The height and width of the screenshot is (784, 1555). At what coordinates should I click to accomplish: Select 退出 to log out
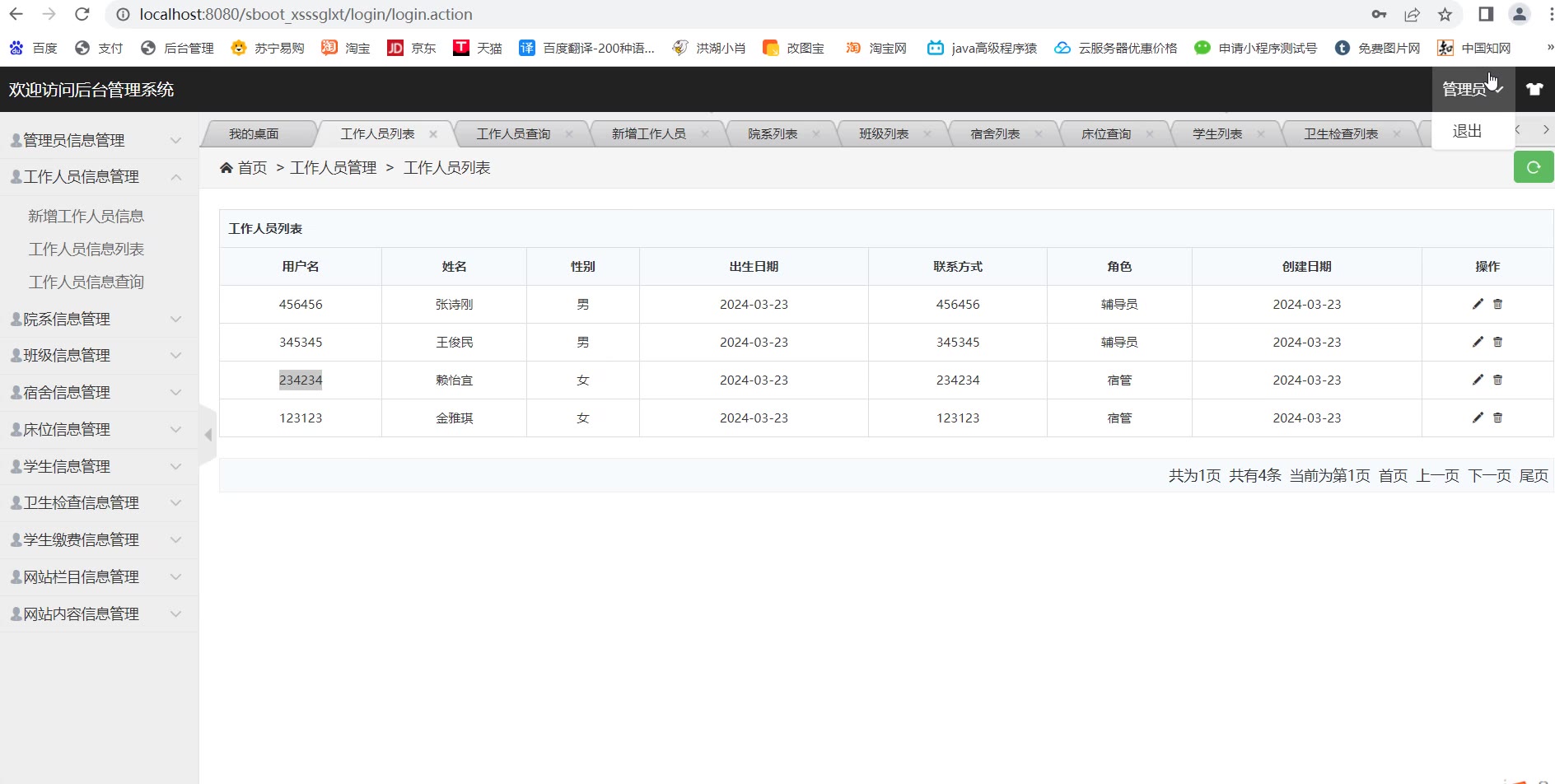1467,131
